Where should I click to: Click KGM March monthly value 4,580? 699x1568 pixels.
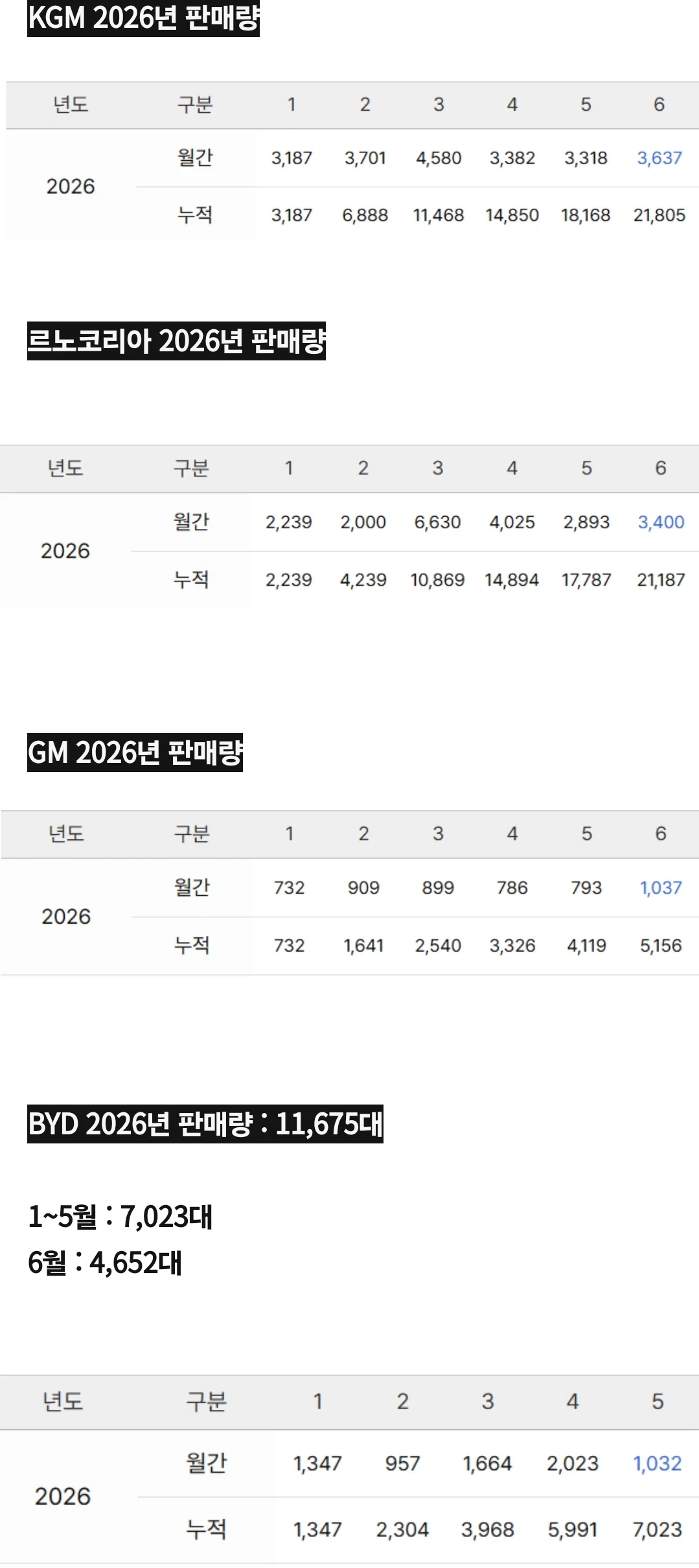[439, 158]
